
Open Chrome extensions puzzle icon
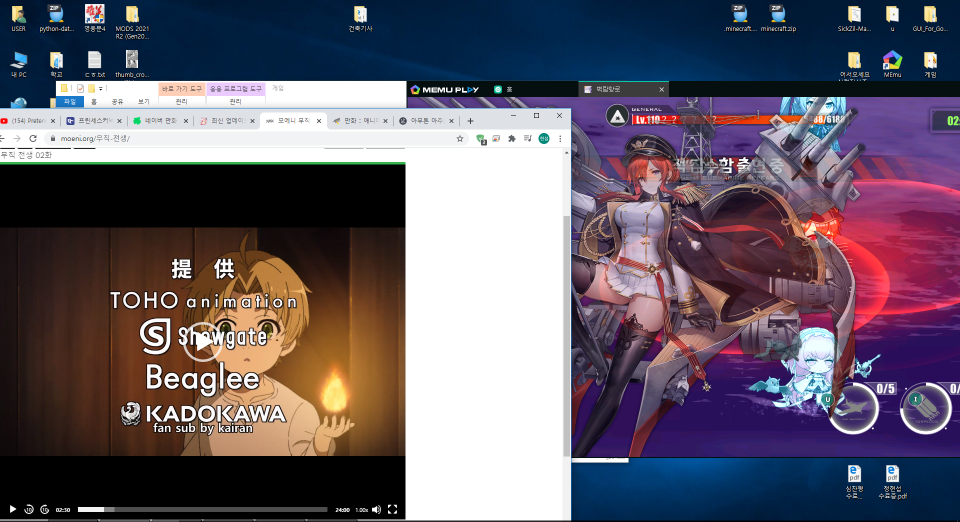coord(512,138)
